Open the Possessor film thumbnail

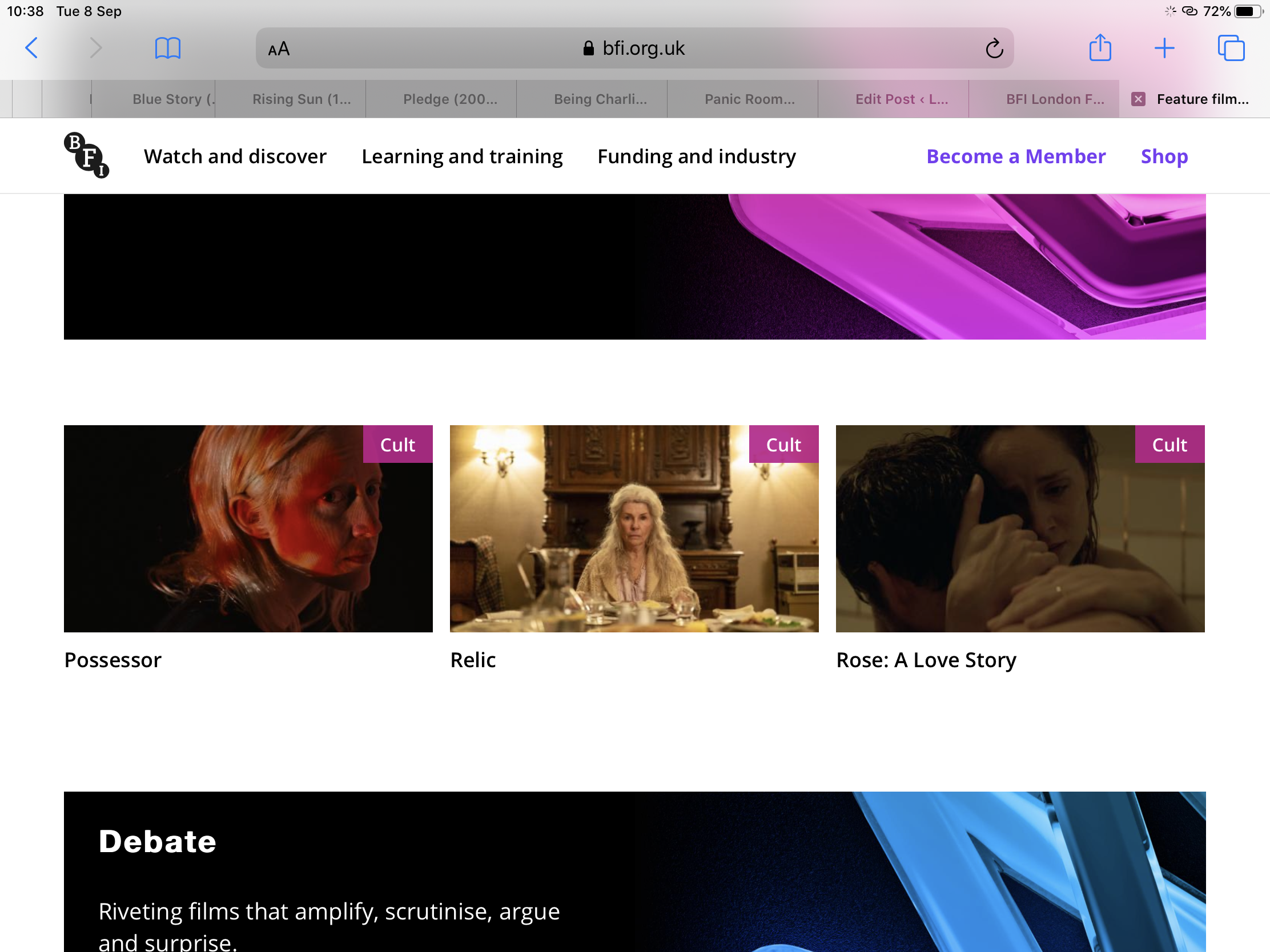pyautogui.click(x=248, y=528)
